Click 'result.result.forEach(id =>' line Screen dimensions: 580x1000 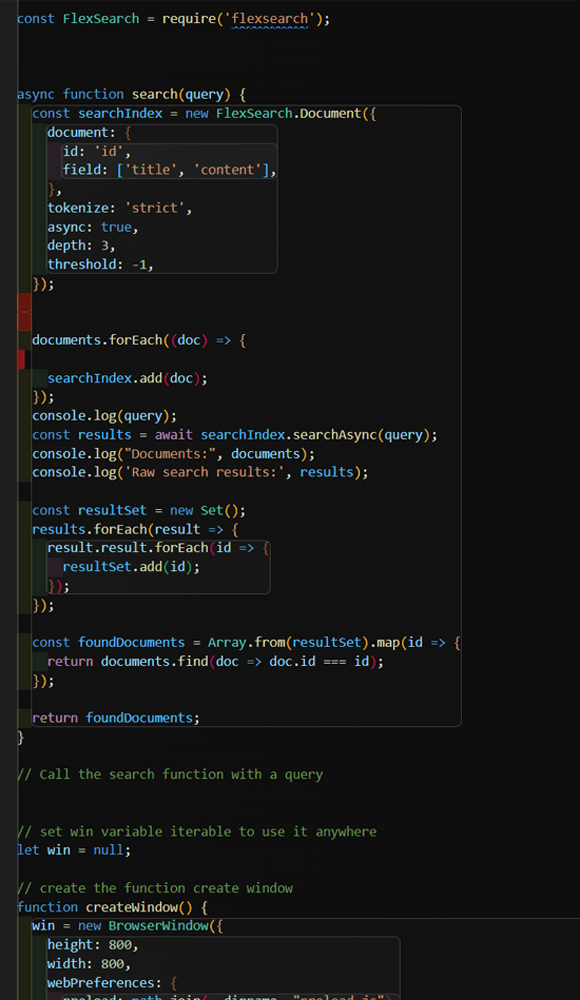coord(158,548)
